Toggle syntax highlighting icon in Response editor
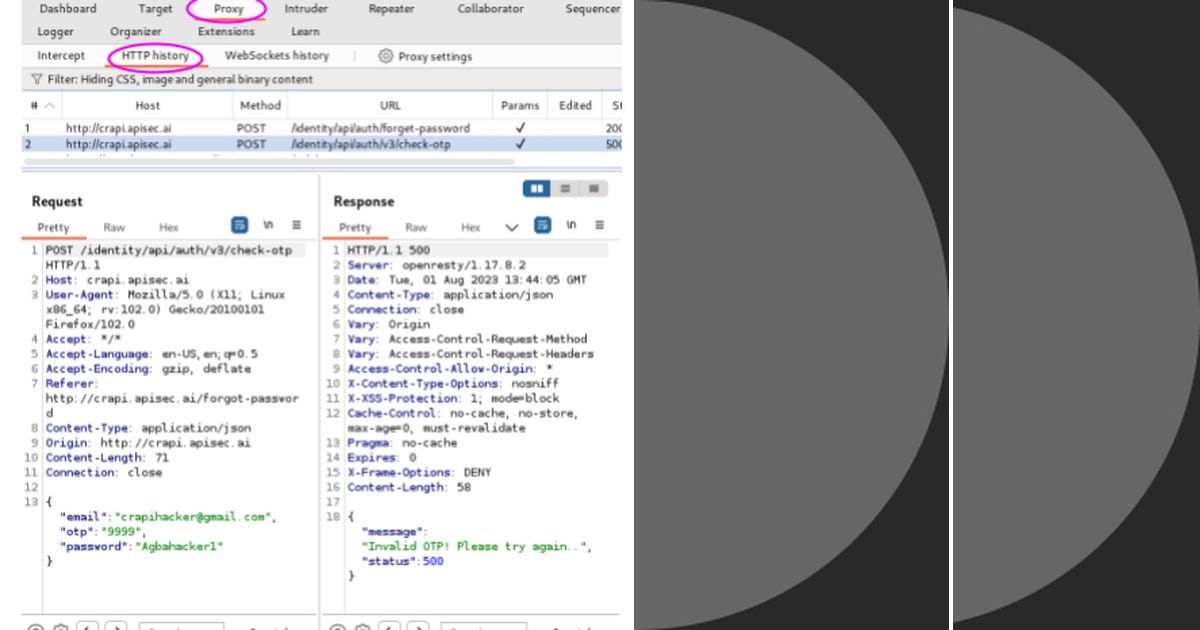The height and width of the screenshot is (630, 1200). [542, 226]
